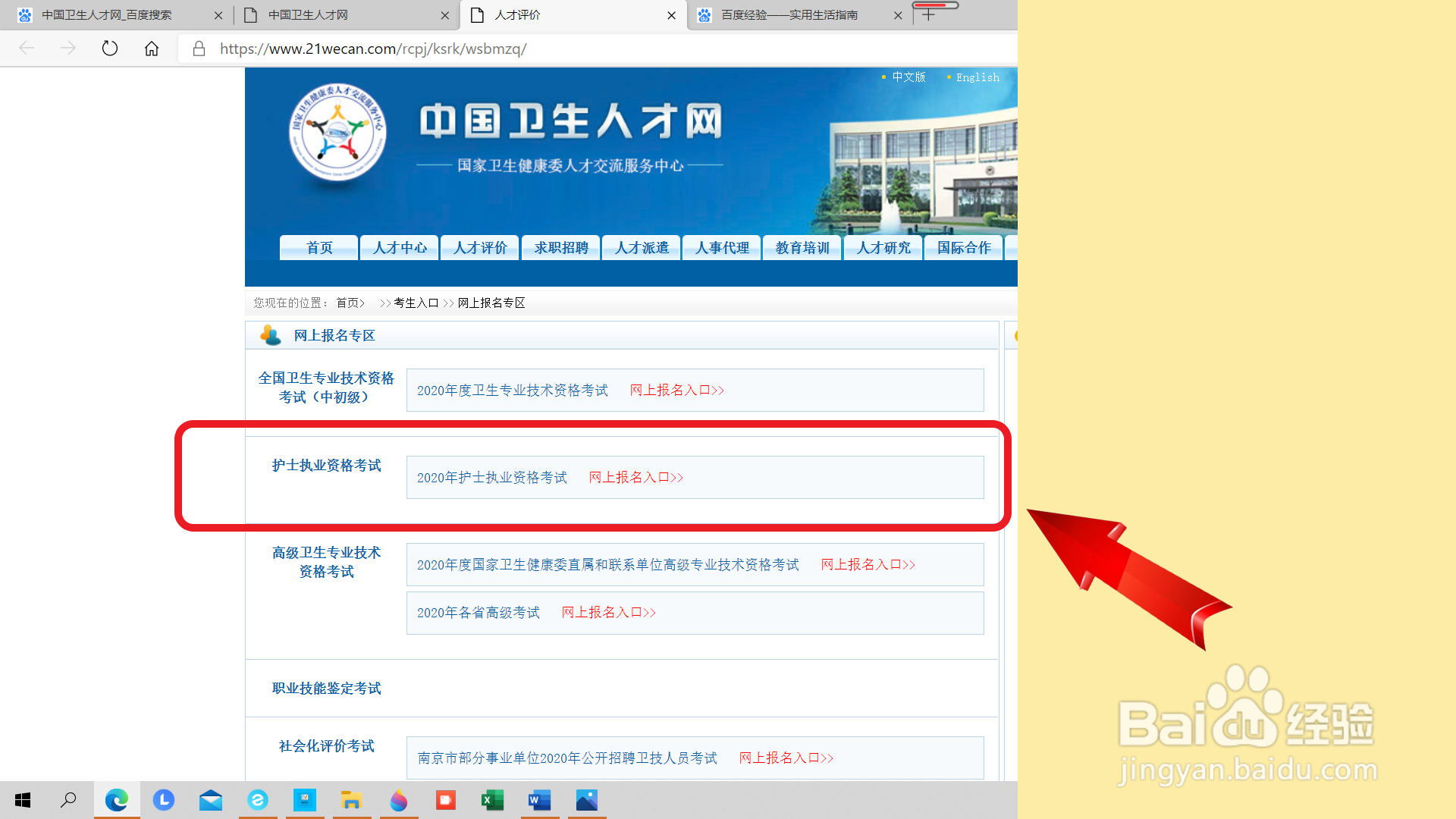Image resolution: width=1456 pixels, height=819 pixels.
Task: Click the 职业技能鉴定考试 heading
Action: pos(327,689)
